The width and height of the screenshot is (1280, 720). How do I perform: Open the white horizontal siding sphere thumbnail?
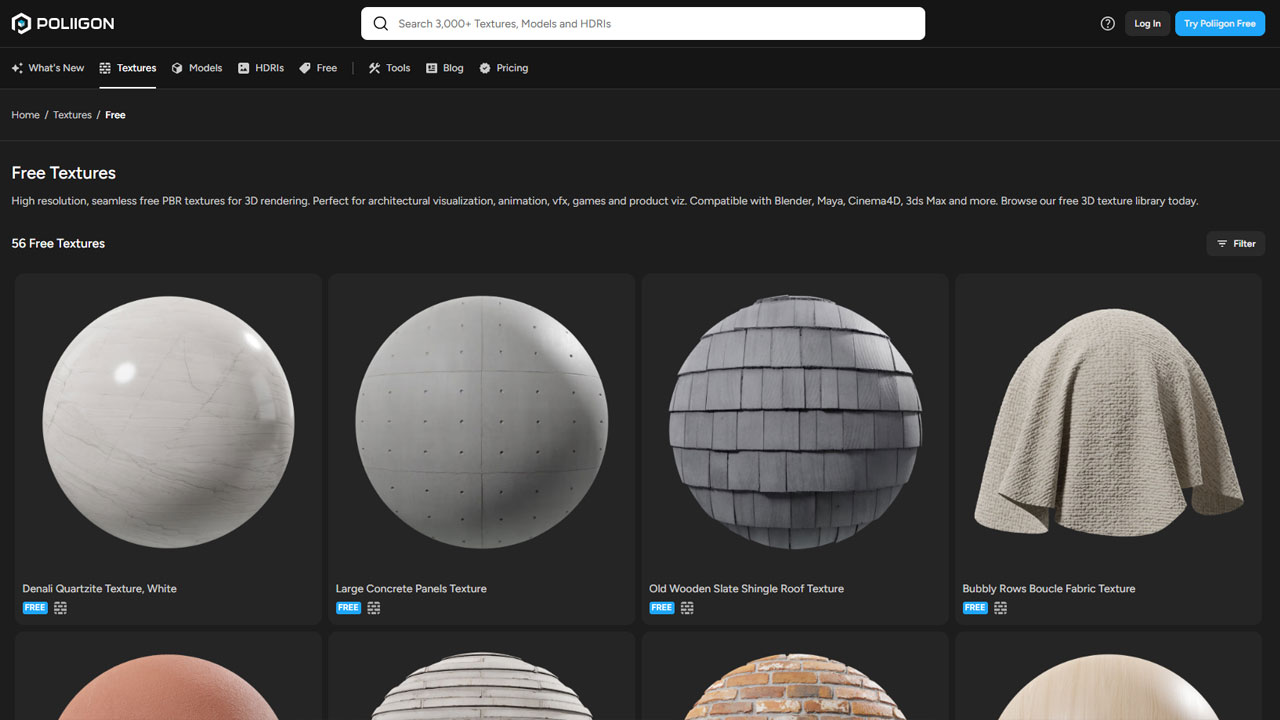point(482,687)
